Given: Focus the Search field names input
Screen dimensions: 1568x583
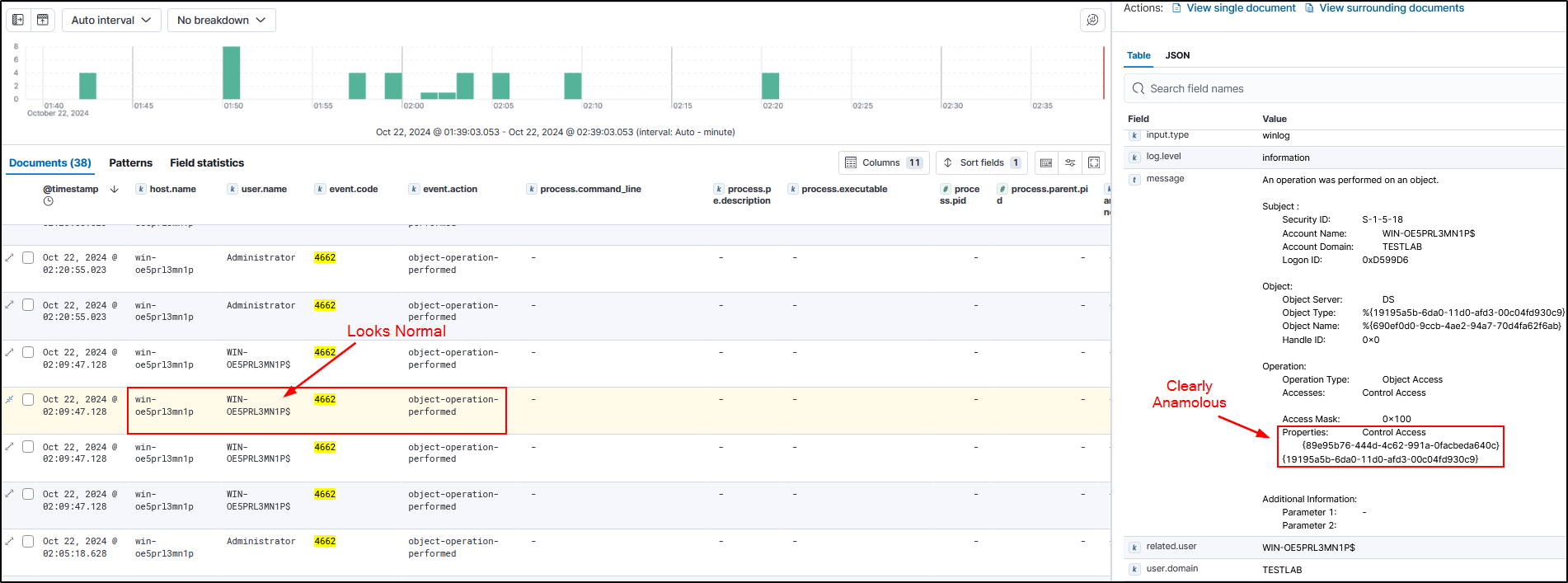Looking at the screenshot, I should click(x=1344, y=88).
